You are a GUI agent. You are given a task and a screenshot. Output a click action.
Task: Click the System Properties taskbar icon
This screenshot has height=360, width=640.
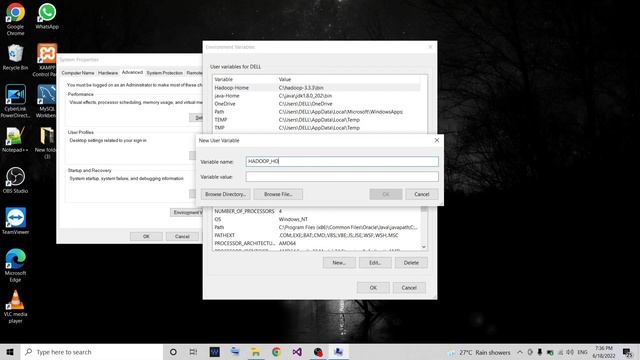point(338,352)
